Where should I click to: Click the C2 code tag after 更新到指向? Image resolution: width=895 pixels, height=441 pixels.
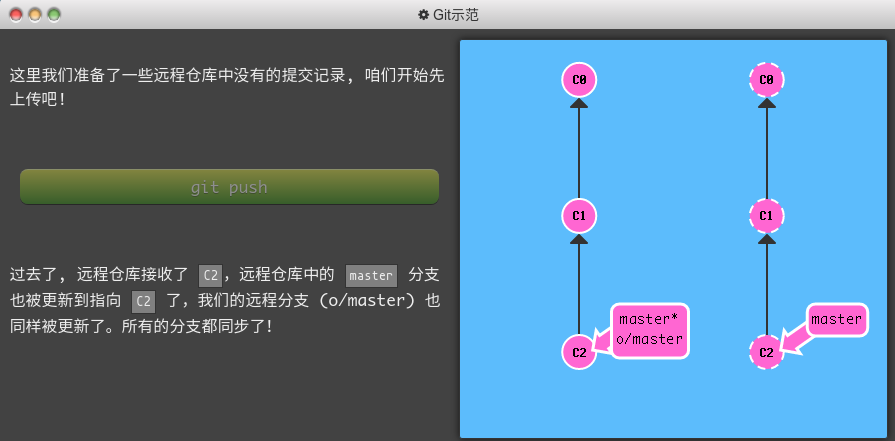click(144, 301)
